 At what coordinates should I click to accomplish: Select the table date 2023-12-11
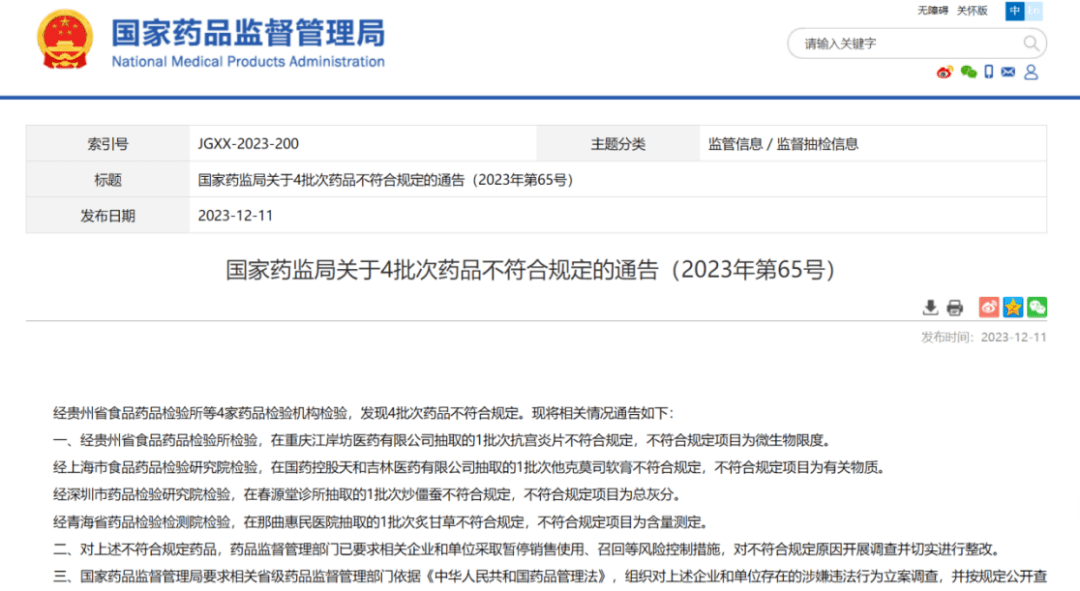tap(236, 216)
